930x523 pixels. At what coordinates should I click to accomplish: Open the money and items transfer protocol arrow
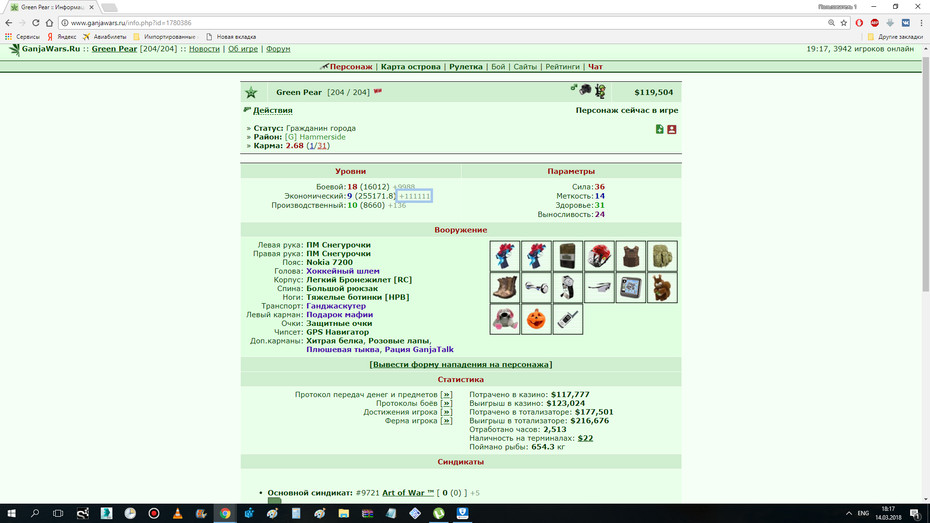(x=446, y=394)
